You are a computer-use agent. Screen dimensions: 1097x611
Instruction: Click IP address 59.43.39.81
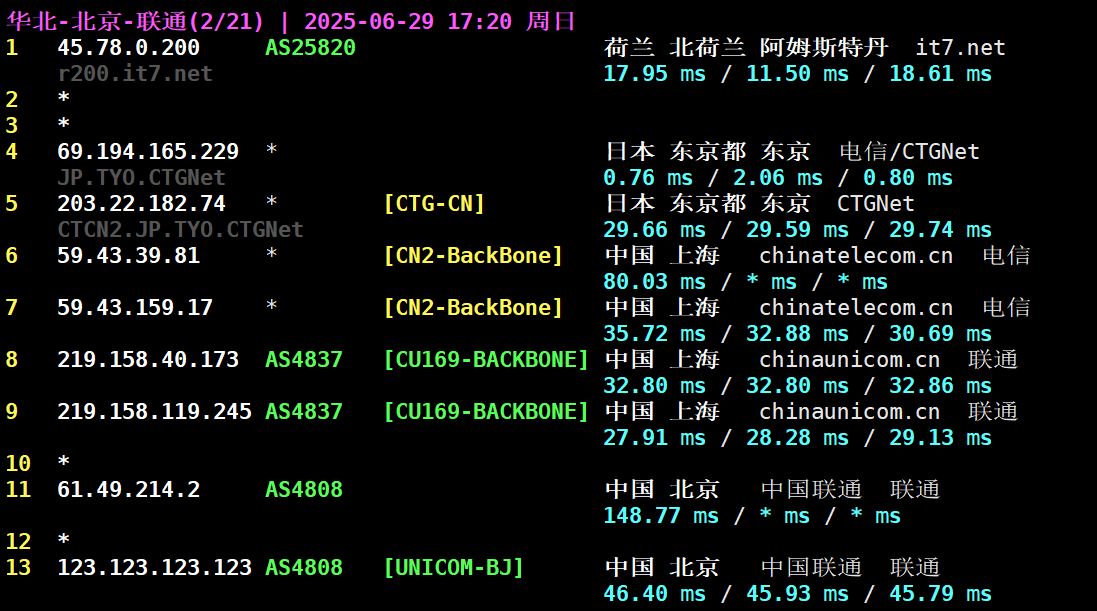(129, 255)
